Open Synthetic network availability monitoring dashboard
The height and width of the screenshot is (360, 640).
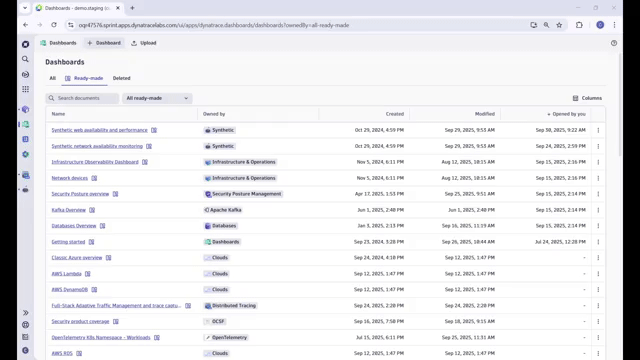(97, 146)
